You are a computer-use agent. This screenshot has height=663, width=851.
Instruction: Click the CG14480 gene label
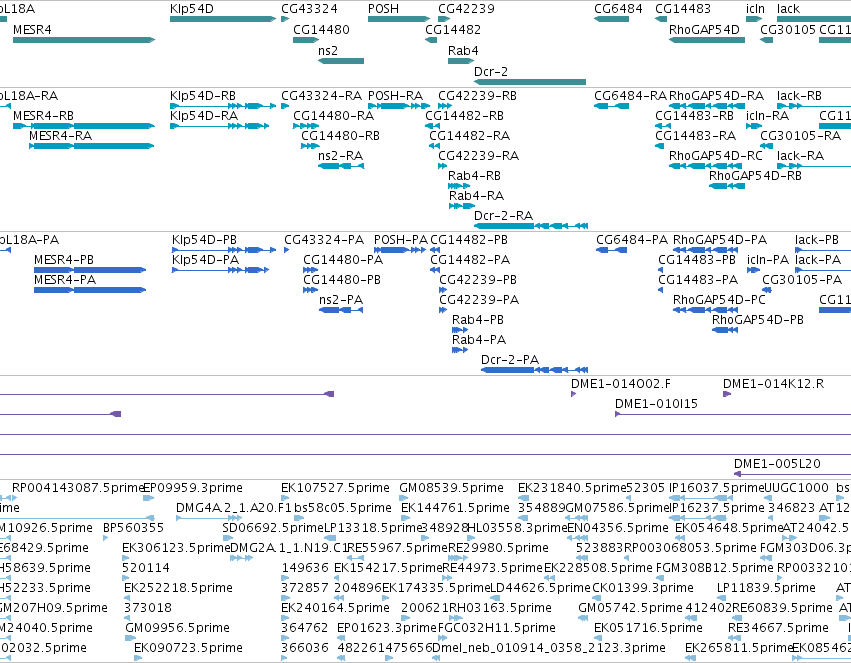(x=321, y=30)
